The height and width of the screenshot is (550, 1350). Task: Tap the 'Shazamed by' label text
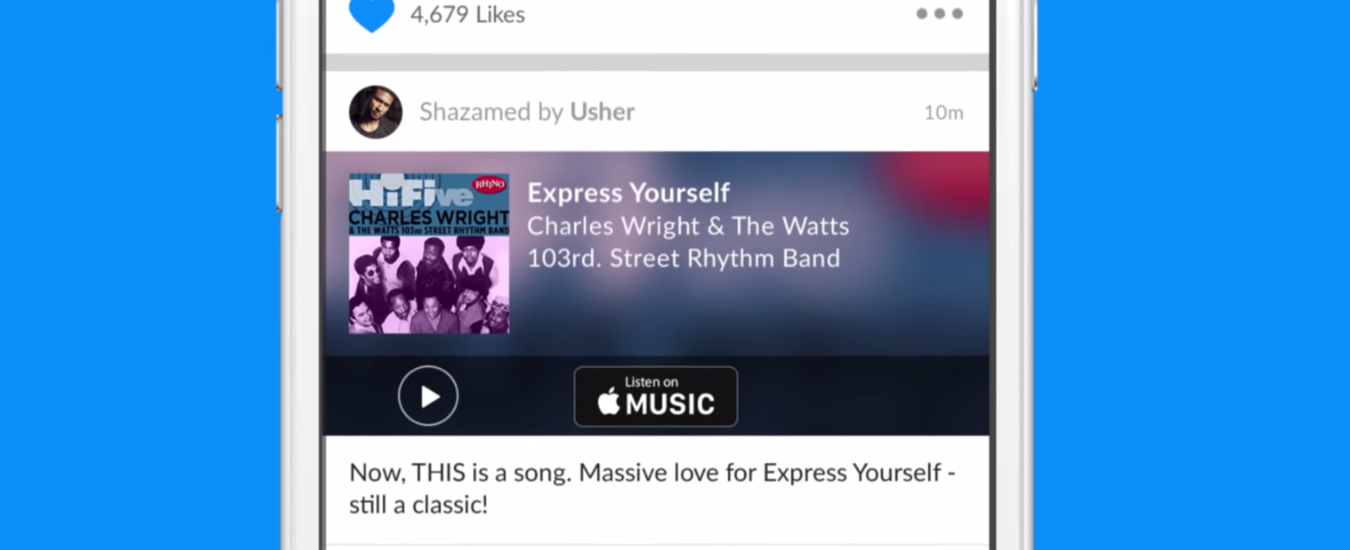[x=491, y=112]
